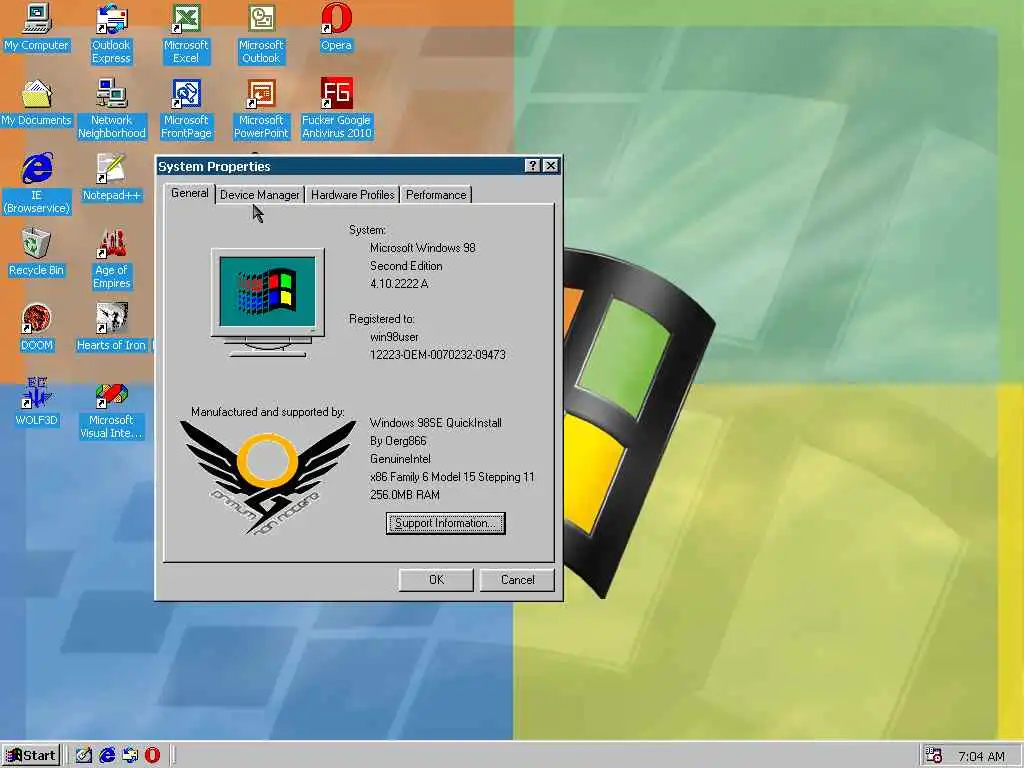The image size is (1024, 768).
Task: Select the Outlook Express desktop shortcut
Action: [x=111, y=34]
